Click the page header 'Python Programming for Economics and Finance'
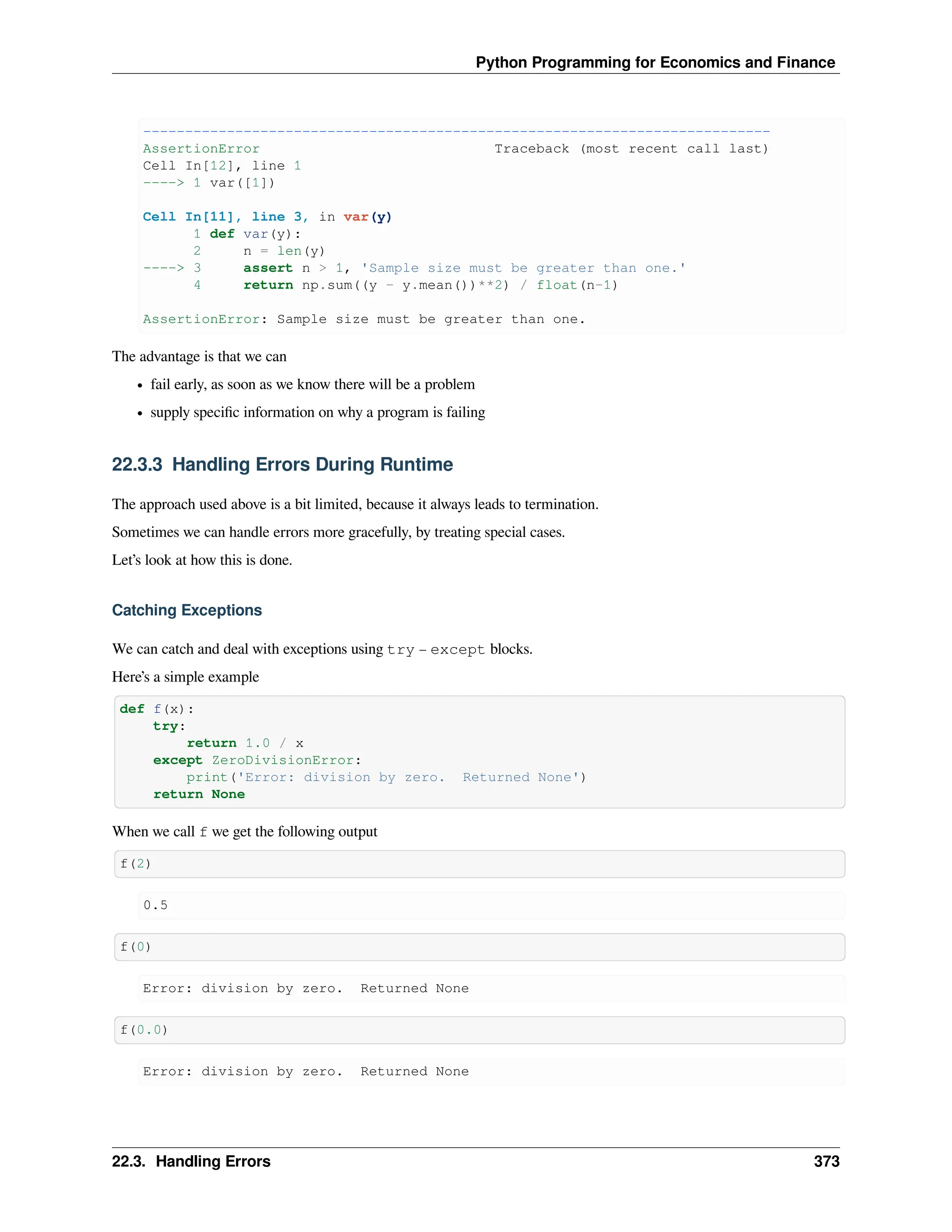 click(x=655, y=63)
